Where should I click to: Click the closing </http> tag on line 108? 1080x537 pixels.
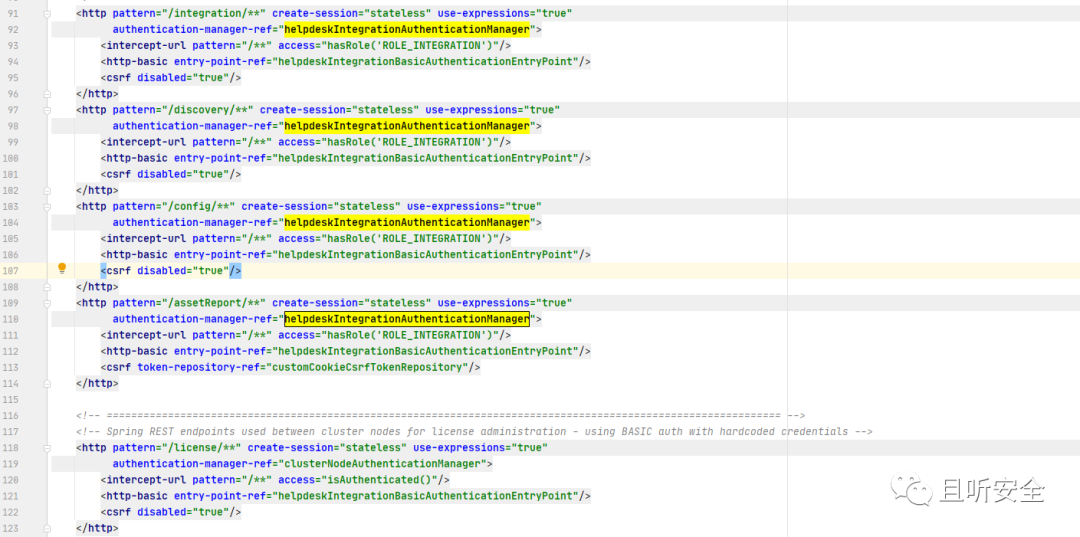[x=97, y=286]
